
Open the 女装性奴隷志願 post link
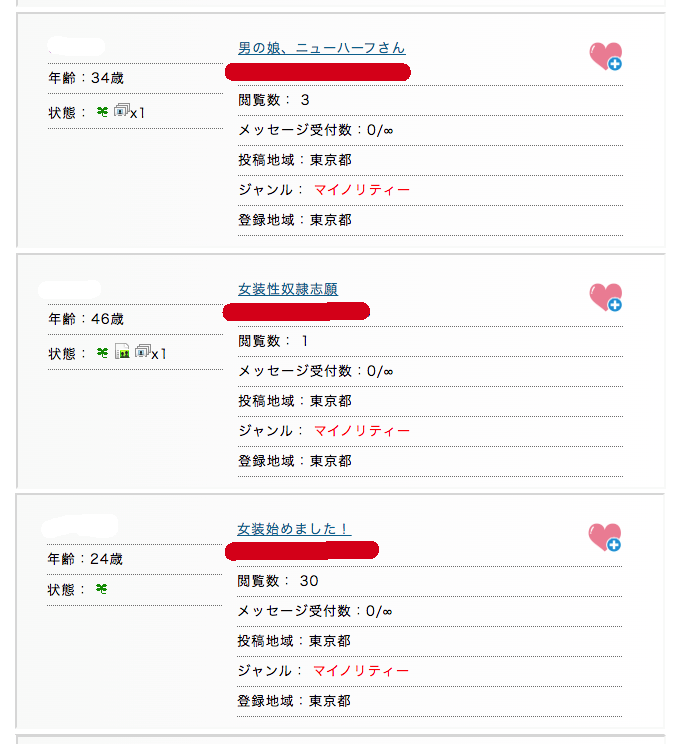(x=288, y=289)
